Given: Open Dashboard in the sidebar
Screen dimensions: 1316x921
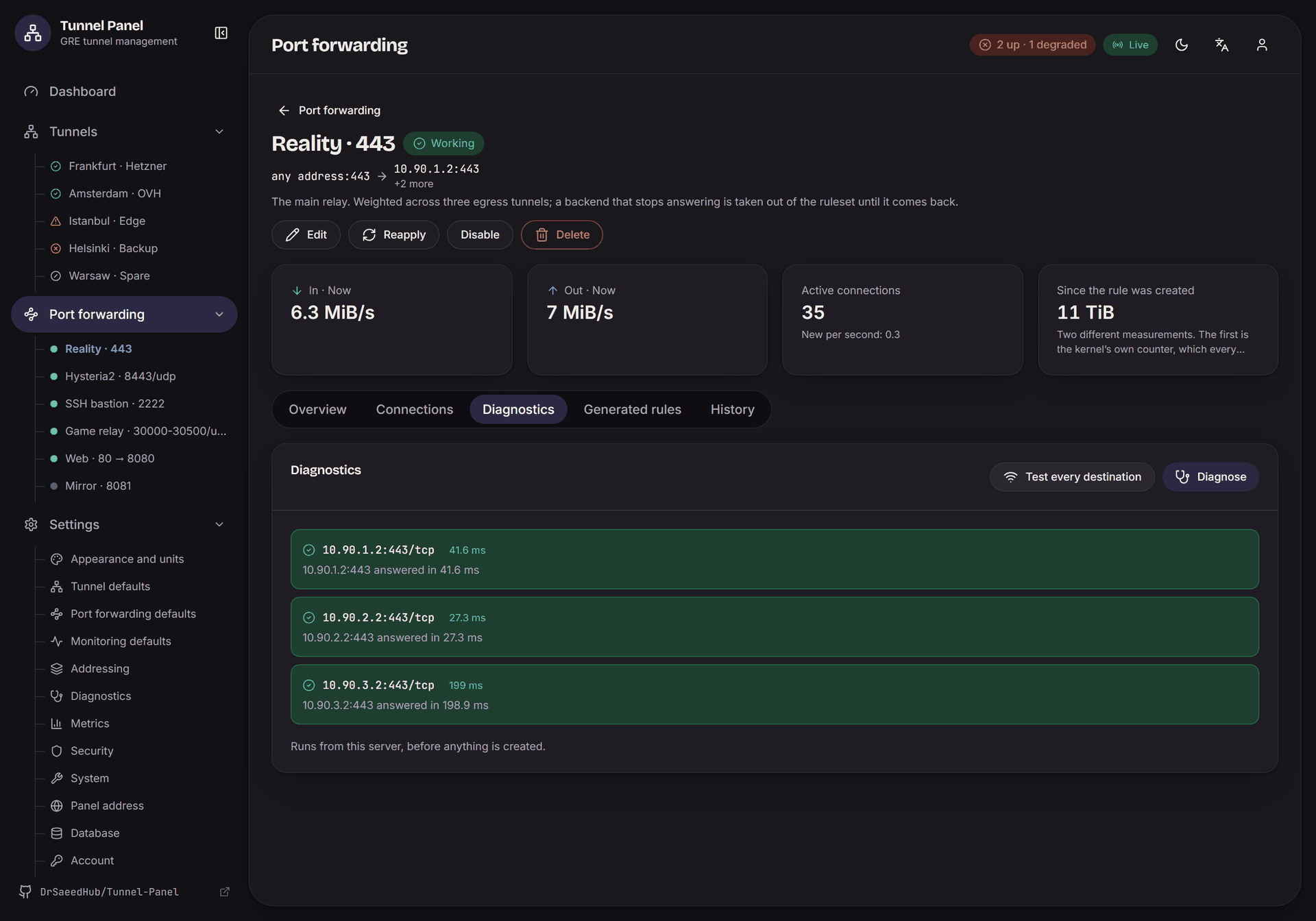Looking at the screenshot, I should click(124, 91).
